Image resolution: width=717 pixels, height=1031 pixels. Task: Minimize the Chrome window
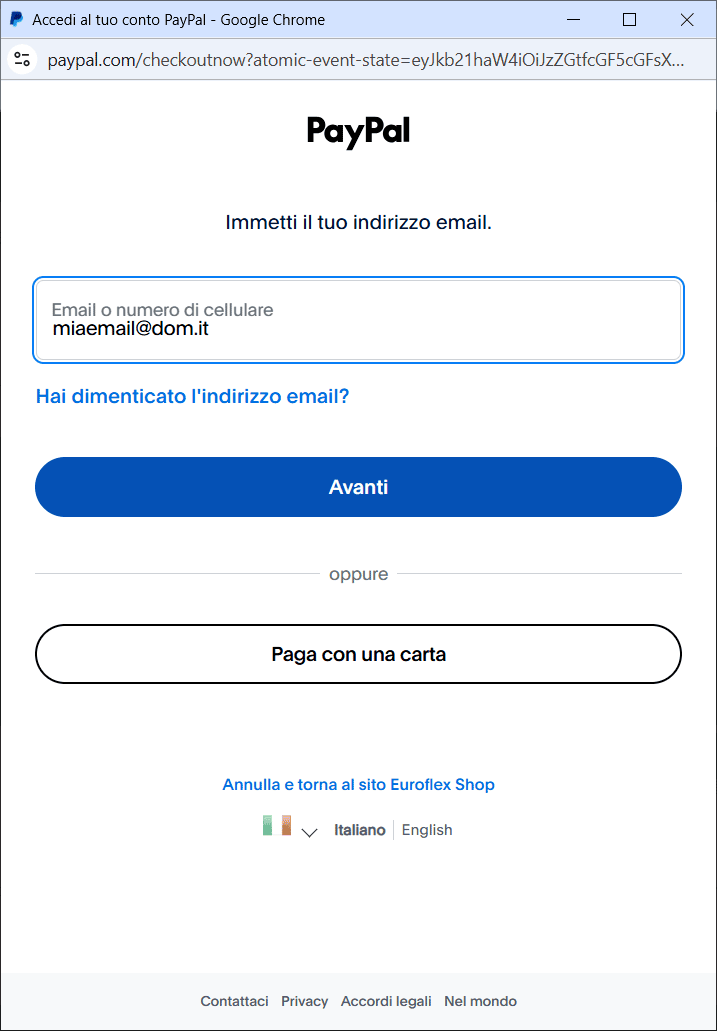pos(573,20)
